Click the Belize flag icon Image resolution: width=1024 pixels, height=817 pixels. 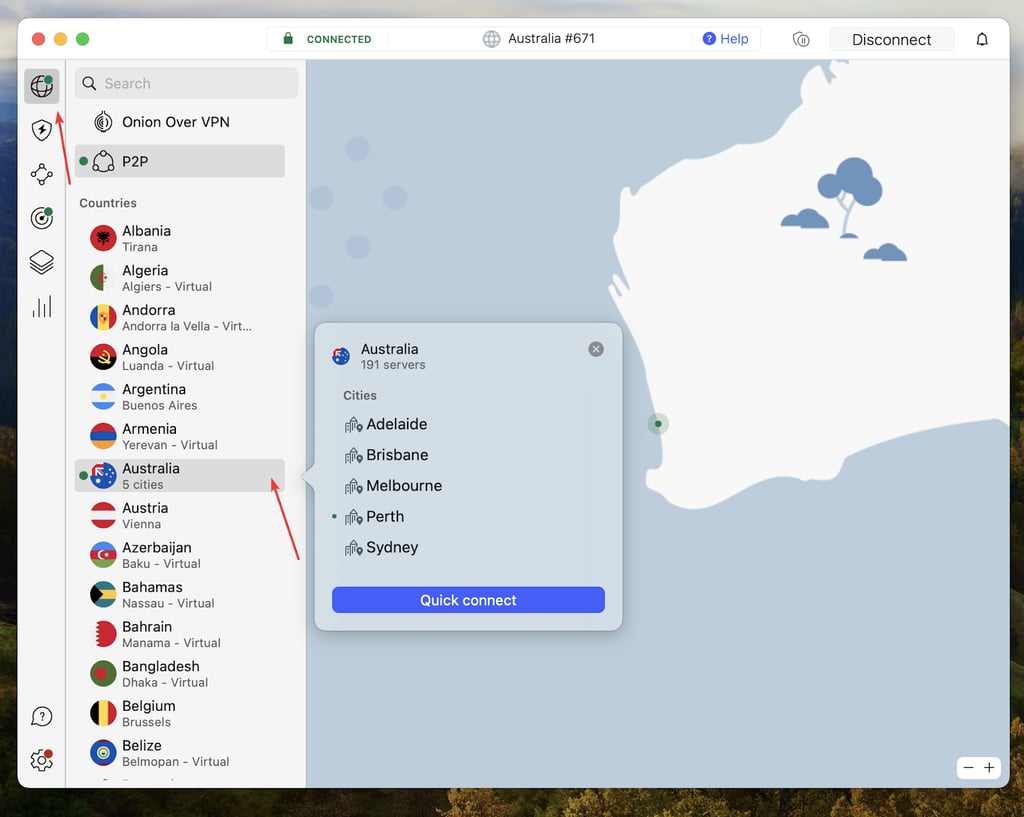pos(103,753)
